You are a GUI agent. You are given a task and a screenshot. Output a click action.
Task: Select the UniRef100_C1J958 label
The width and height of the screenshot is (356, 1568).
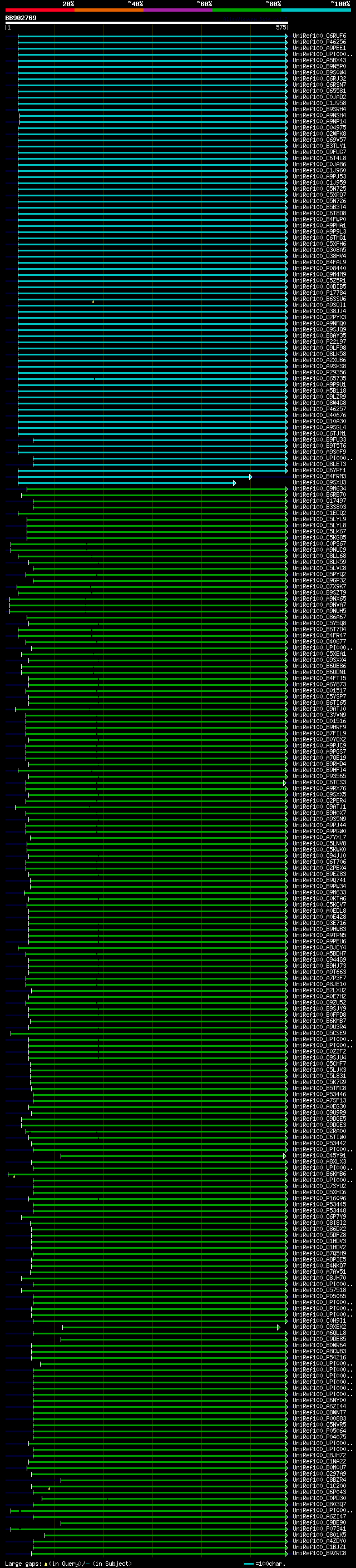(319, 103)
